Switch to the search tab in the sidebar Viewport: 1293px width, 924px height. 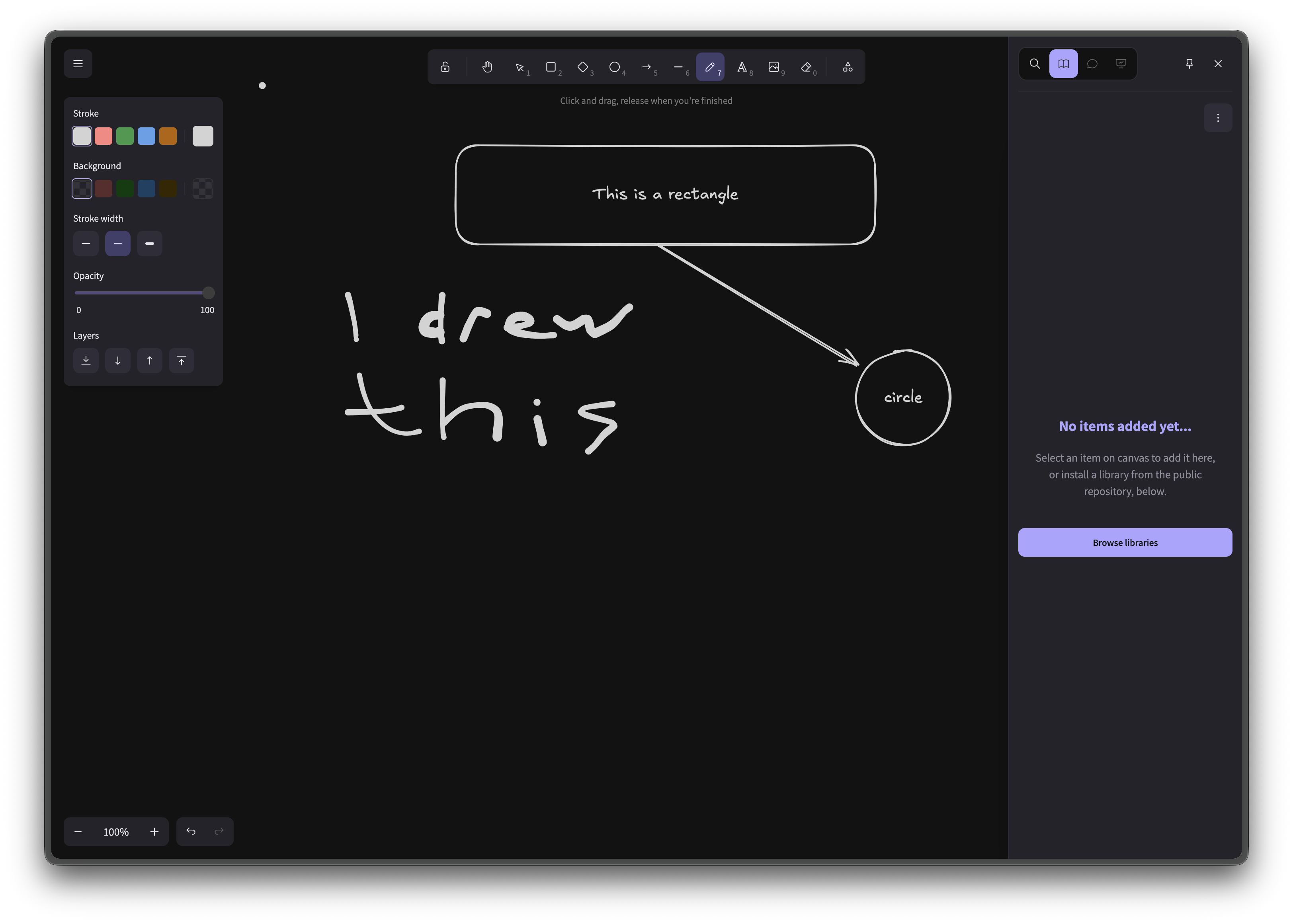pyautogui.click(x=1035, y=63)
